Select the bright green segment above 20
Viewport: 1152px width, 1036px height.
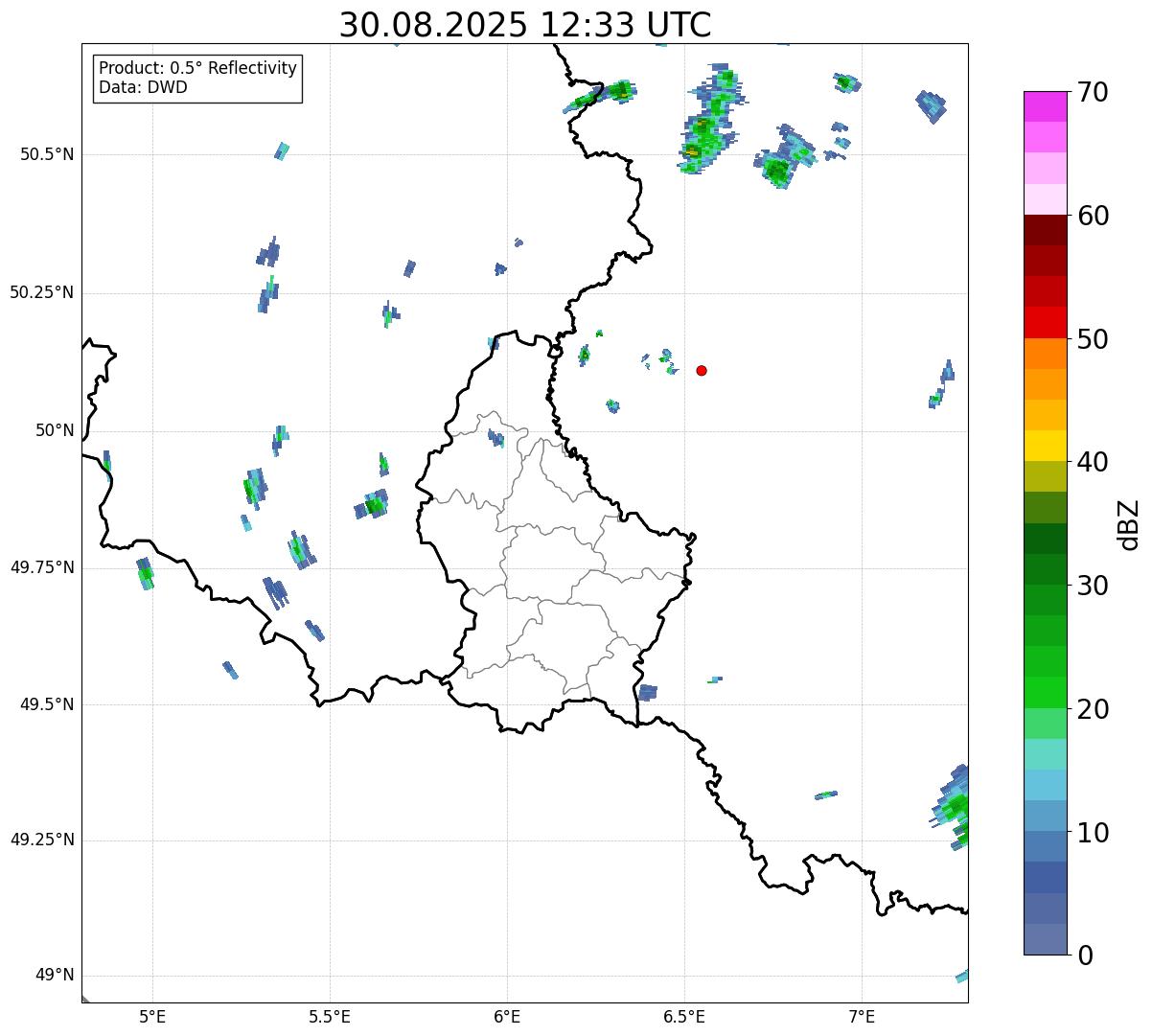[x=1045, y=692]
